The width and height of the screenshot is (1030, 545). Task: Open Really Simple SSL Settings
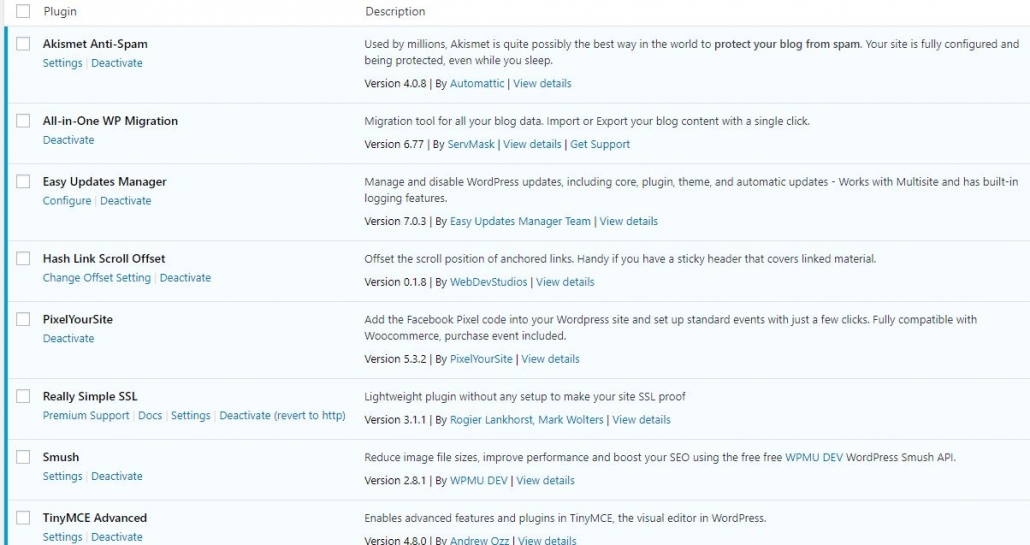(x=190, y=416)
